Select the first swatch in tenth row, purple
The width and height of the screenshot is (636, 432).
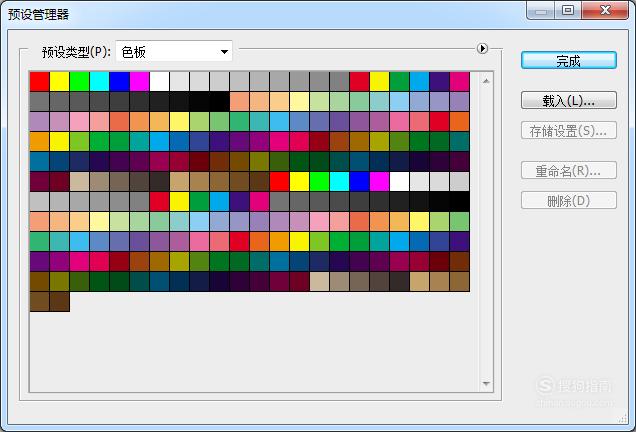tap(40, 261)
